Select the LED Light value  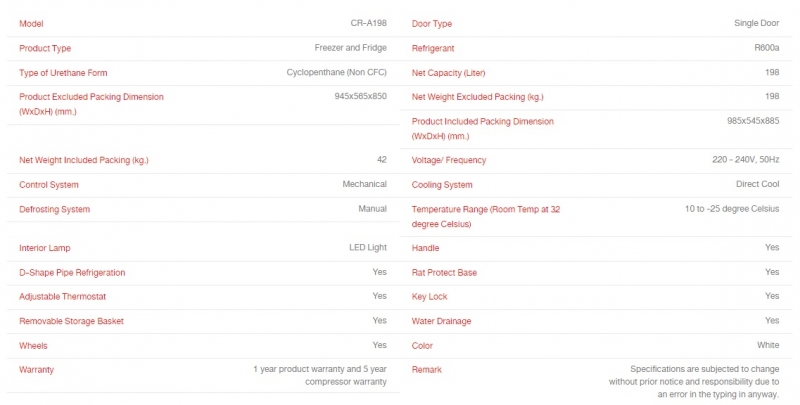coord(368,247)
